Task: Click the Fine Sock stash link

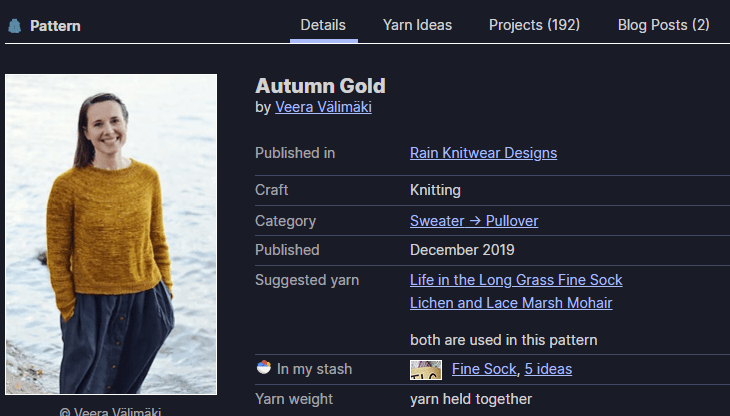Action: (x=484, y=369)
